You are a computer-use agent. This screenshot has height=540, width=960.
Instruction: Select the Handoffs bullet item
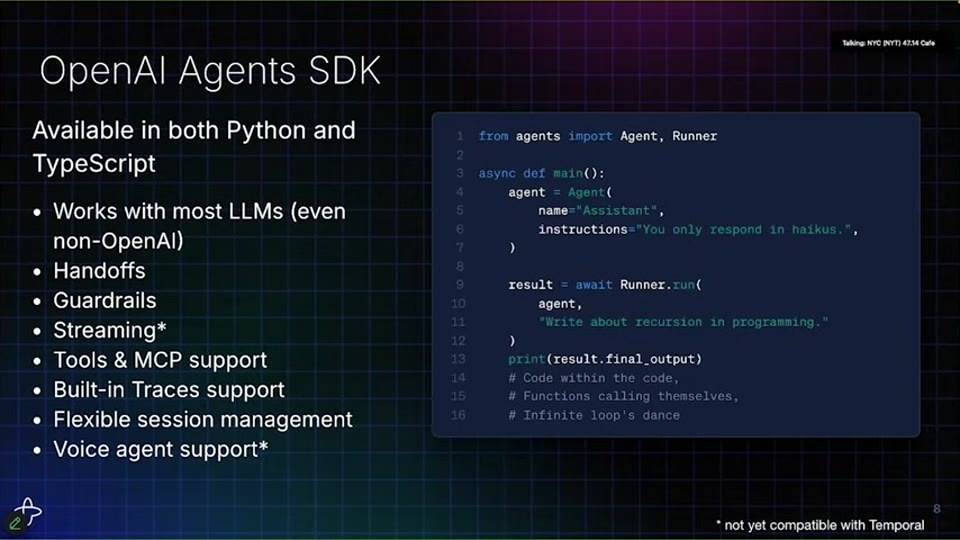[x=99, y=271]
